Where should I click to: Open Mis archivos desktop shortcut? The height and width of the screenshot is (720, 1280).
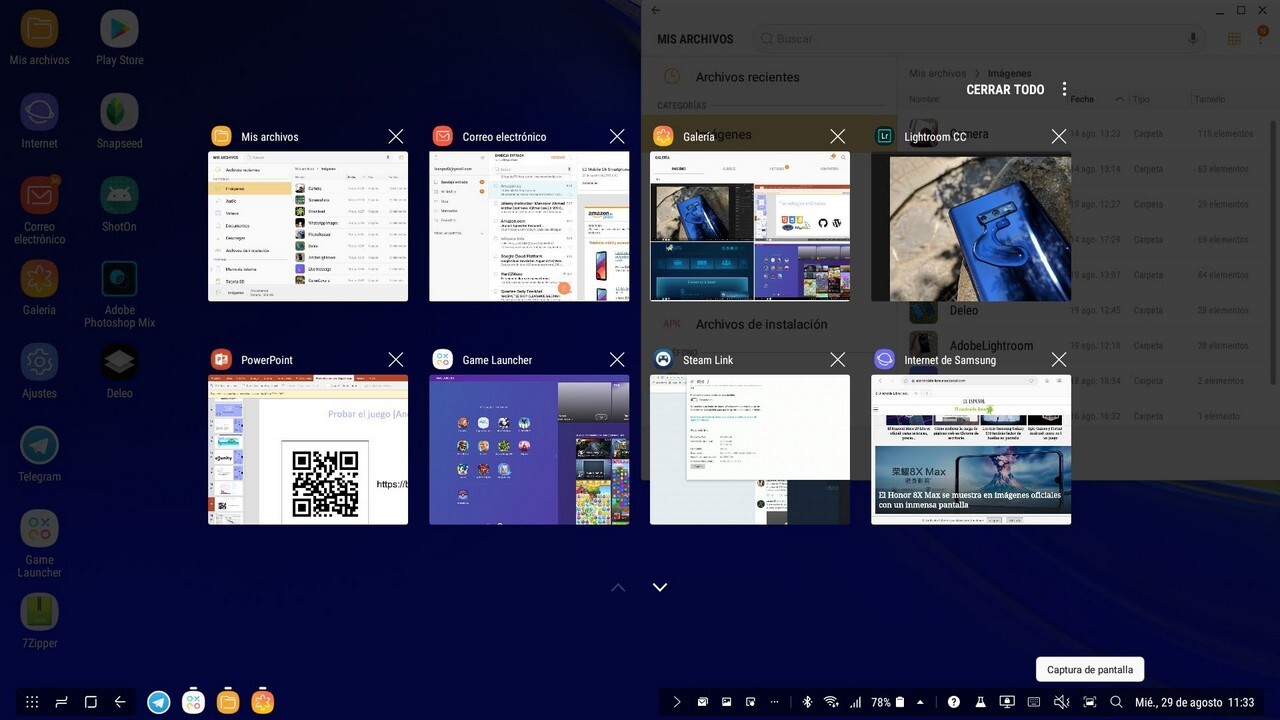coord(39,38)
